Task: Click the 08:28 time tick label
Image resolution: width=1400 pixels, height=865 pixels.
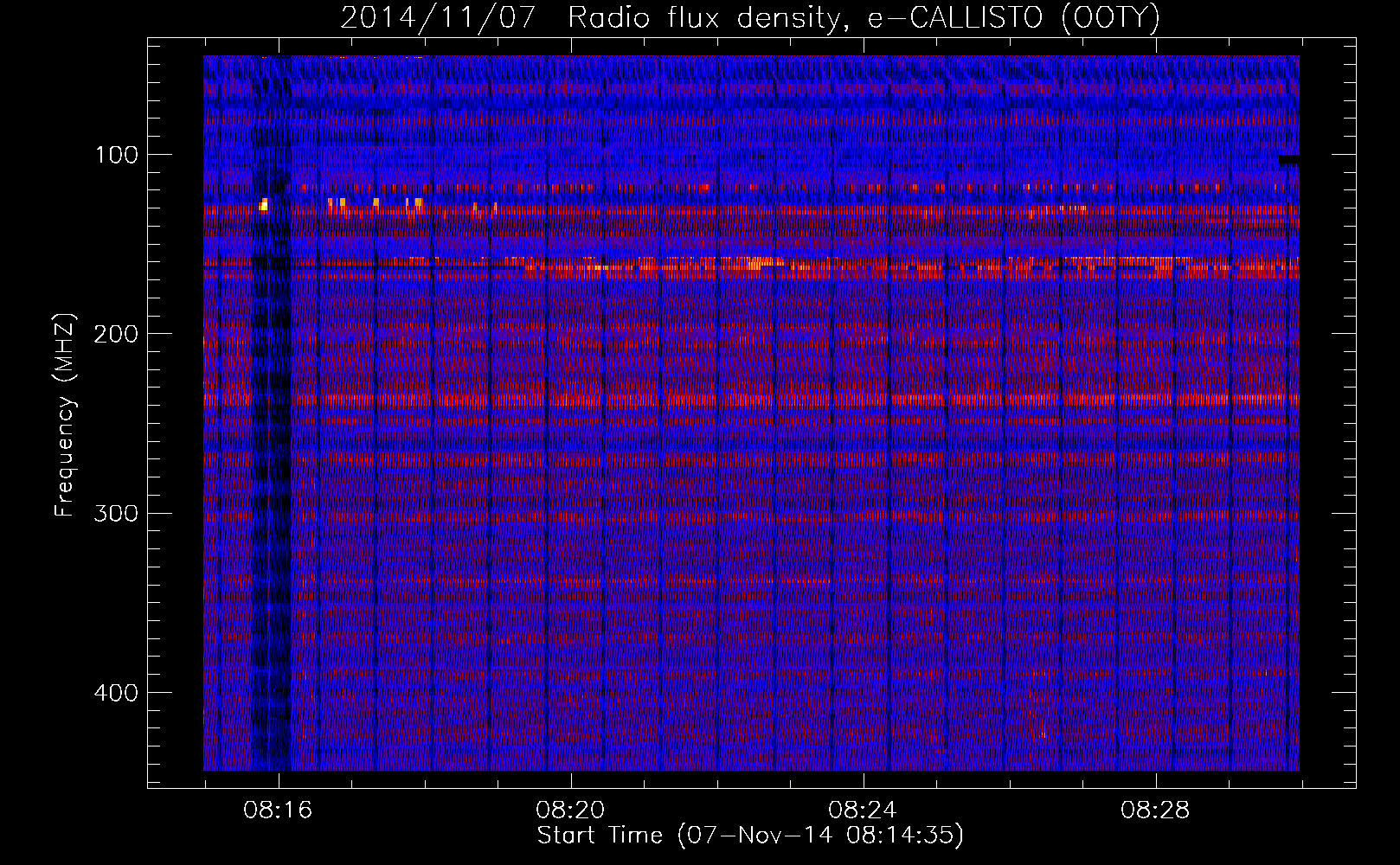Action: [1155, 811]
